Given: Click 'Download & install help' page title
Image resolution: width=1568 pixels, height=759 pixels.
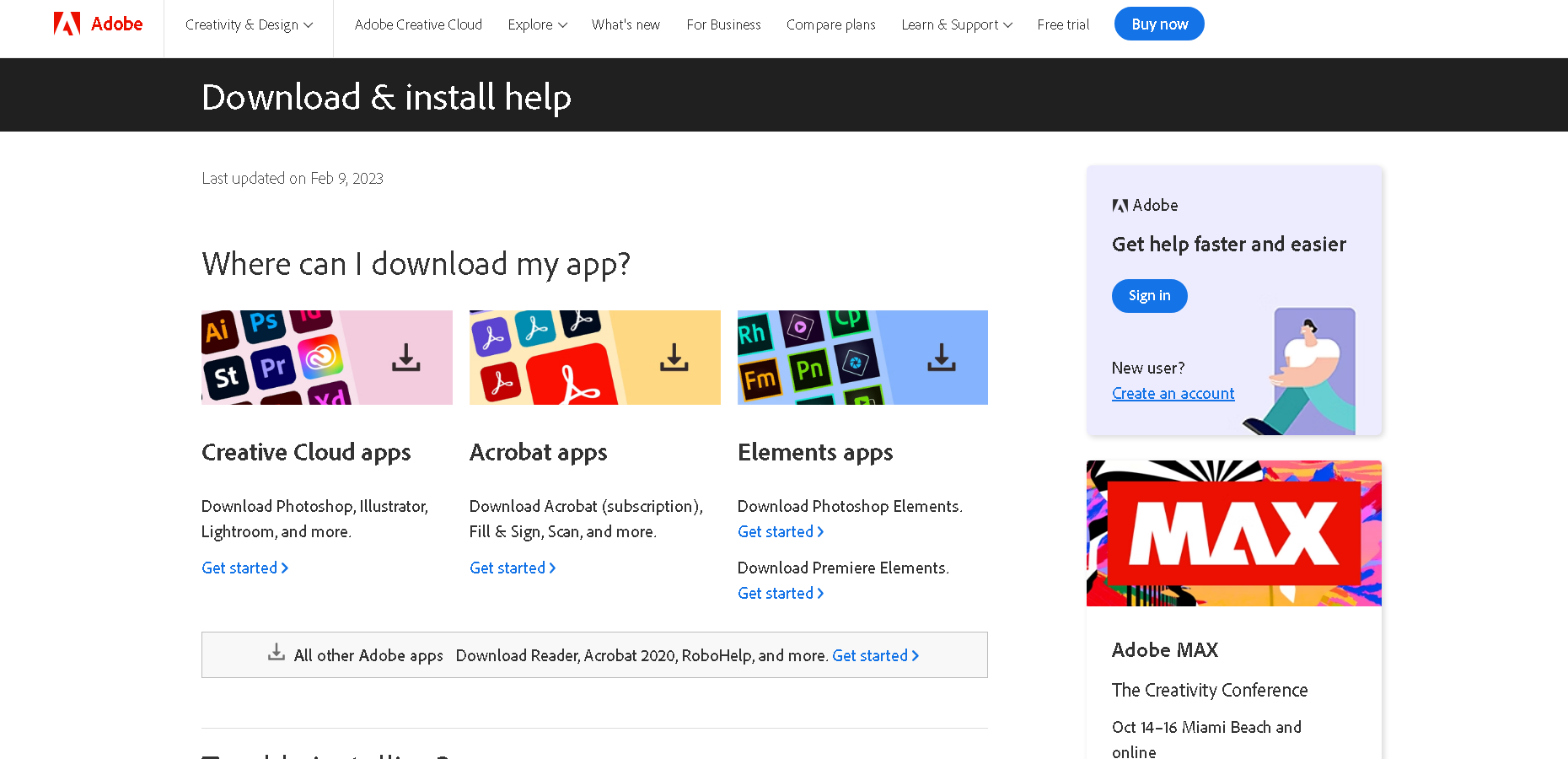Looking at the screenshot, I should 386,98.
